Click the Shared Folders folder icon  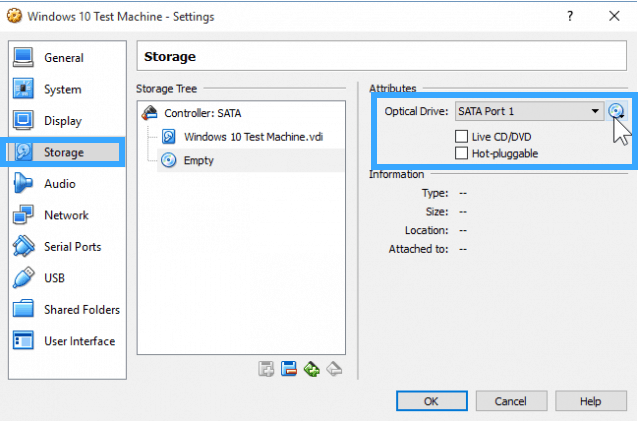click(x=23, y=309)
